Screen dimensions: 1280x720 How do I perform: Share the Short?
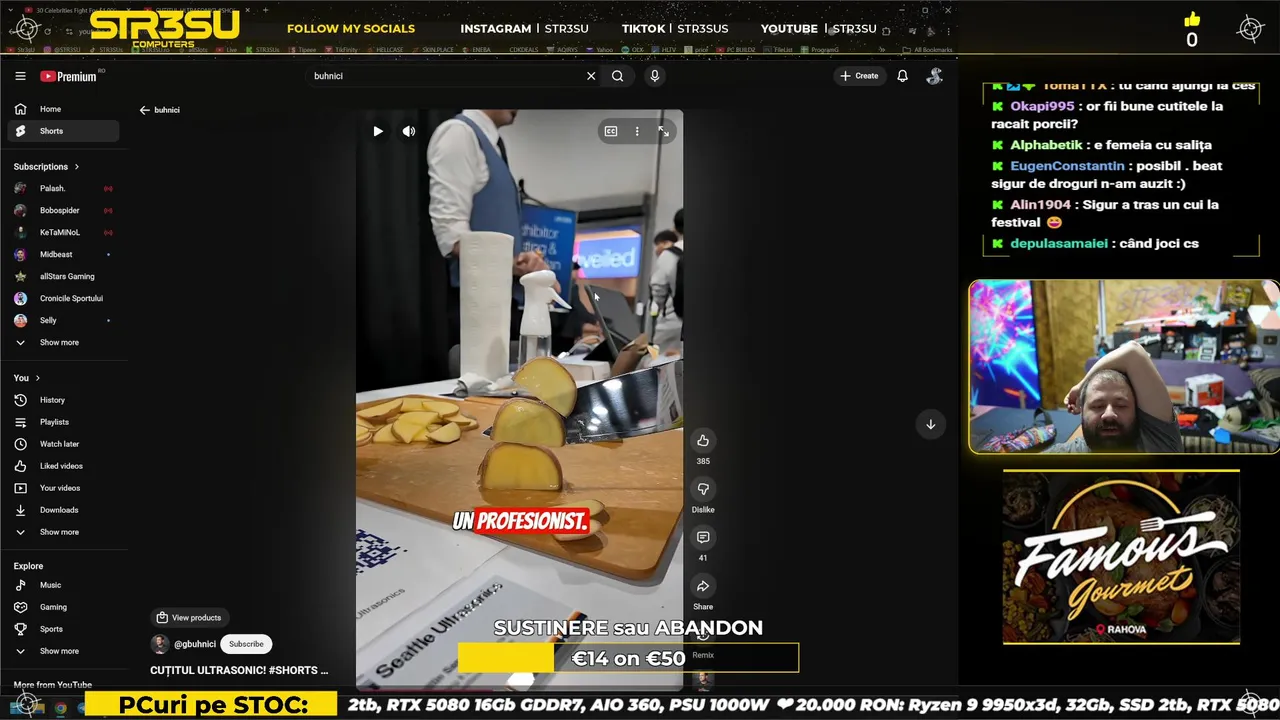pos(703,586)
